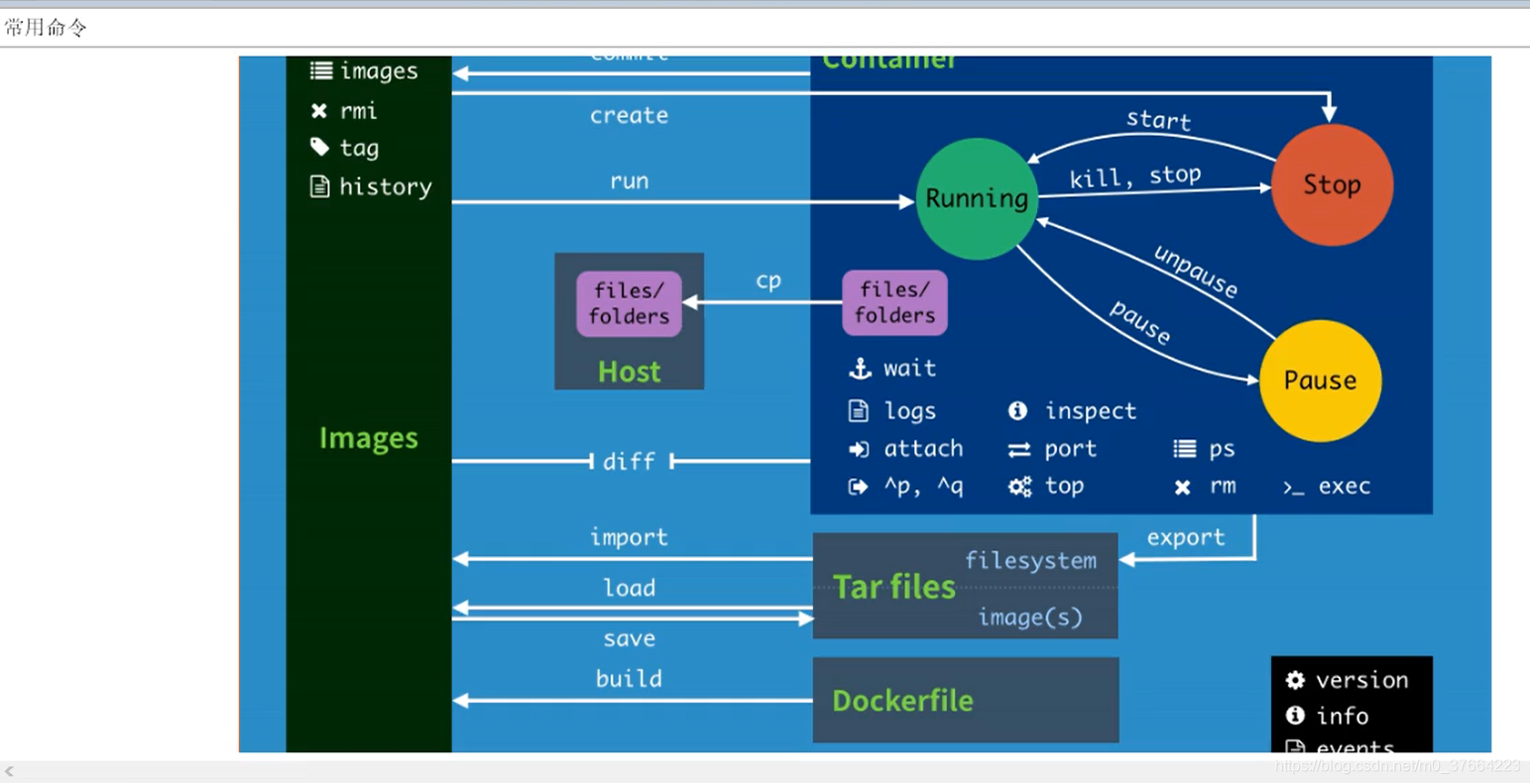Select the swap-arrows icon beside port

(1019, 450)
